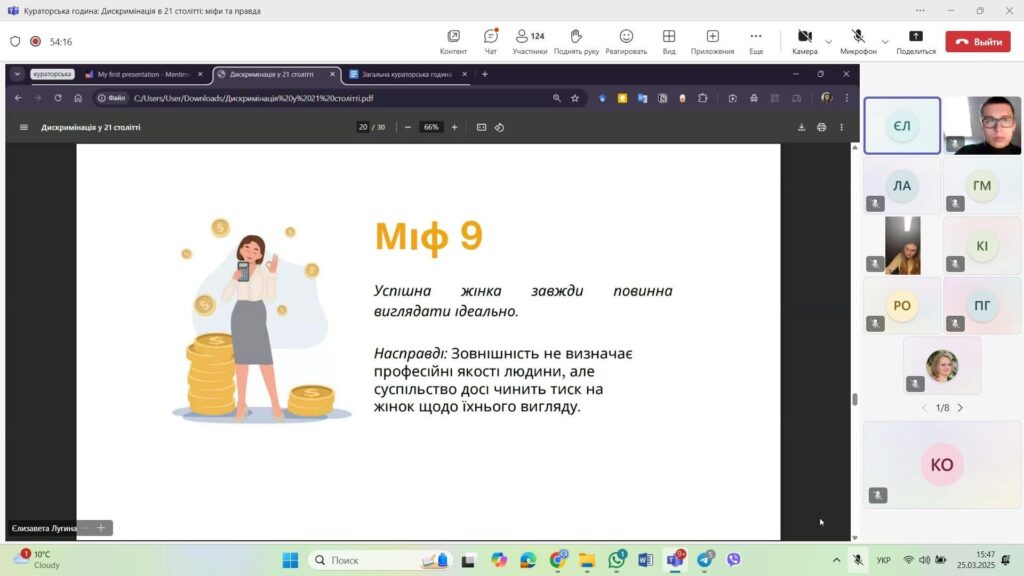Screen dimensions: 1024x576
Task: Open the Вид view layout options
Action: coord(669,41)
